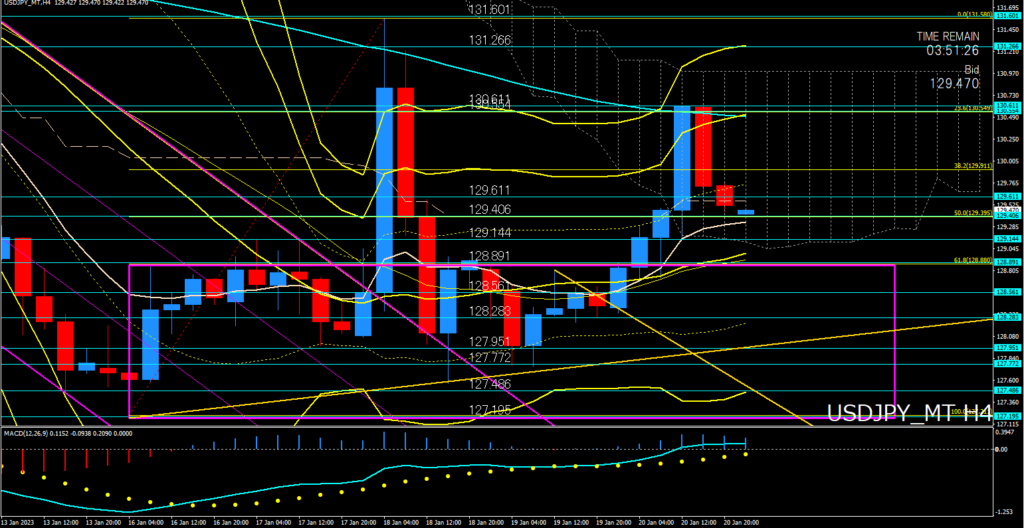The width and height of the screenshot is (1024, 528).
Task: Click the 127.486 level label inside chart
Action: pyautogui.click(x=490, y=384)
